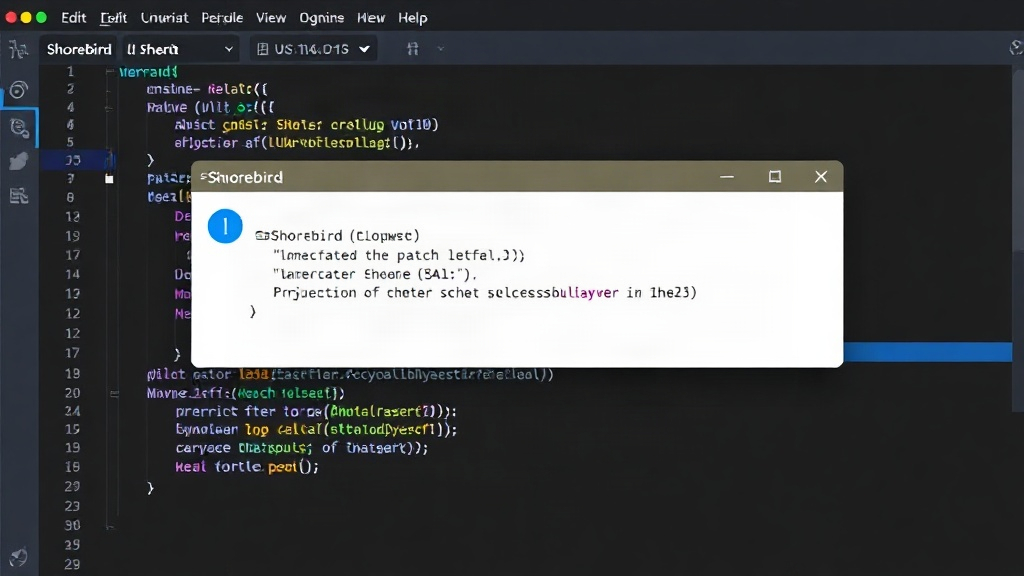Open the Help menu
1024x576 pixels.
(413, 18)
